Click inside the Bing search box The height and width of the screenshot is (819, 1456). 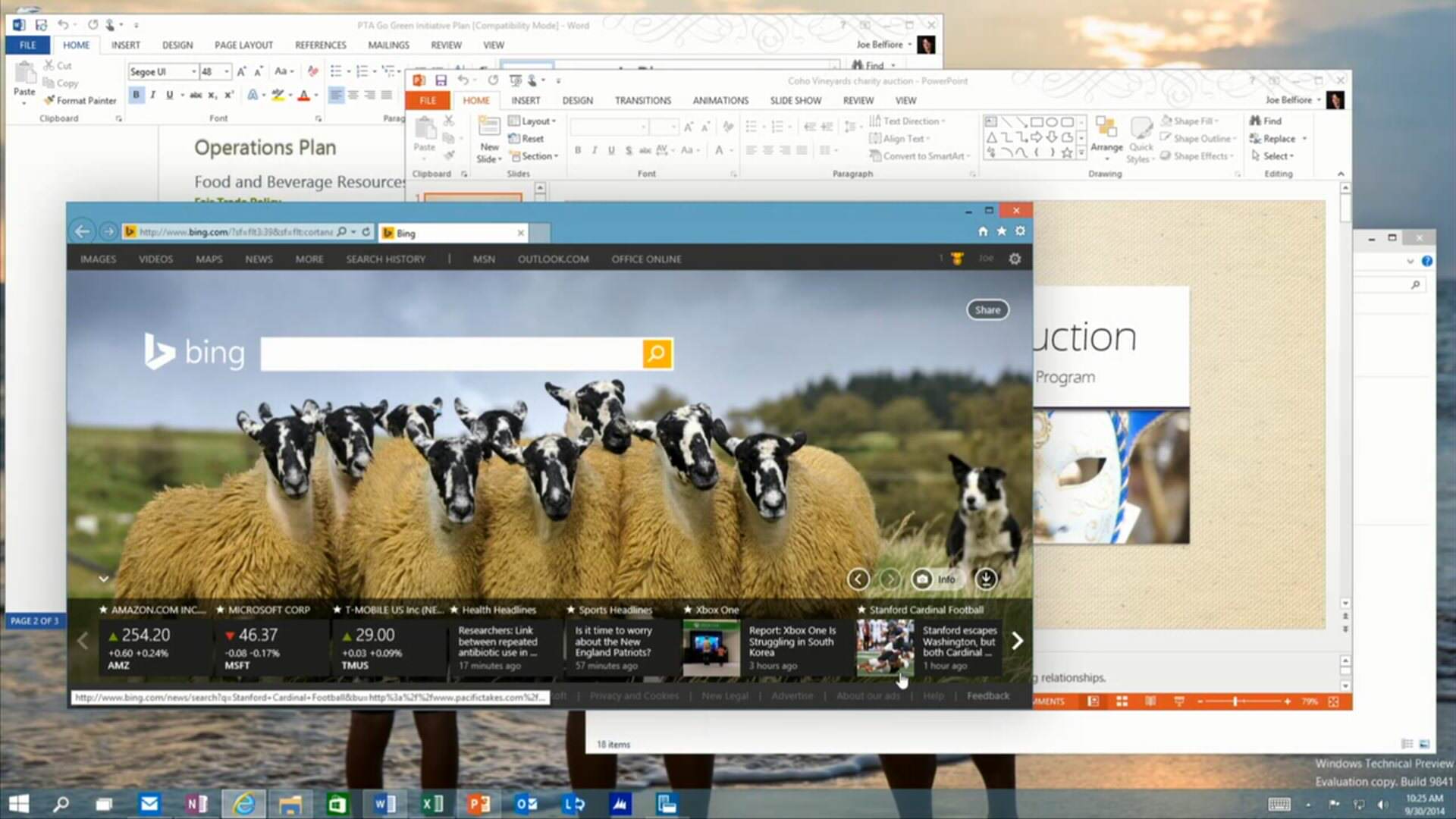click(x=451, y=353)
